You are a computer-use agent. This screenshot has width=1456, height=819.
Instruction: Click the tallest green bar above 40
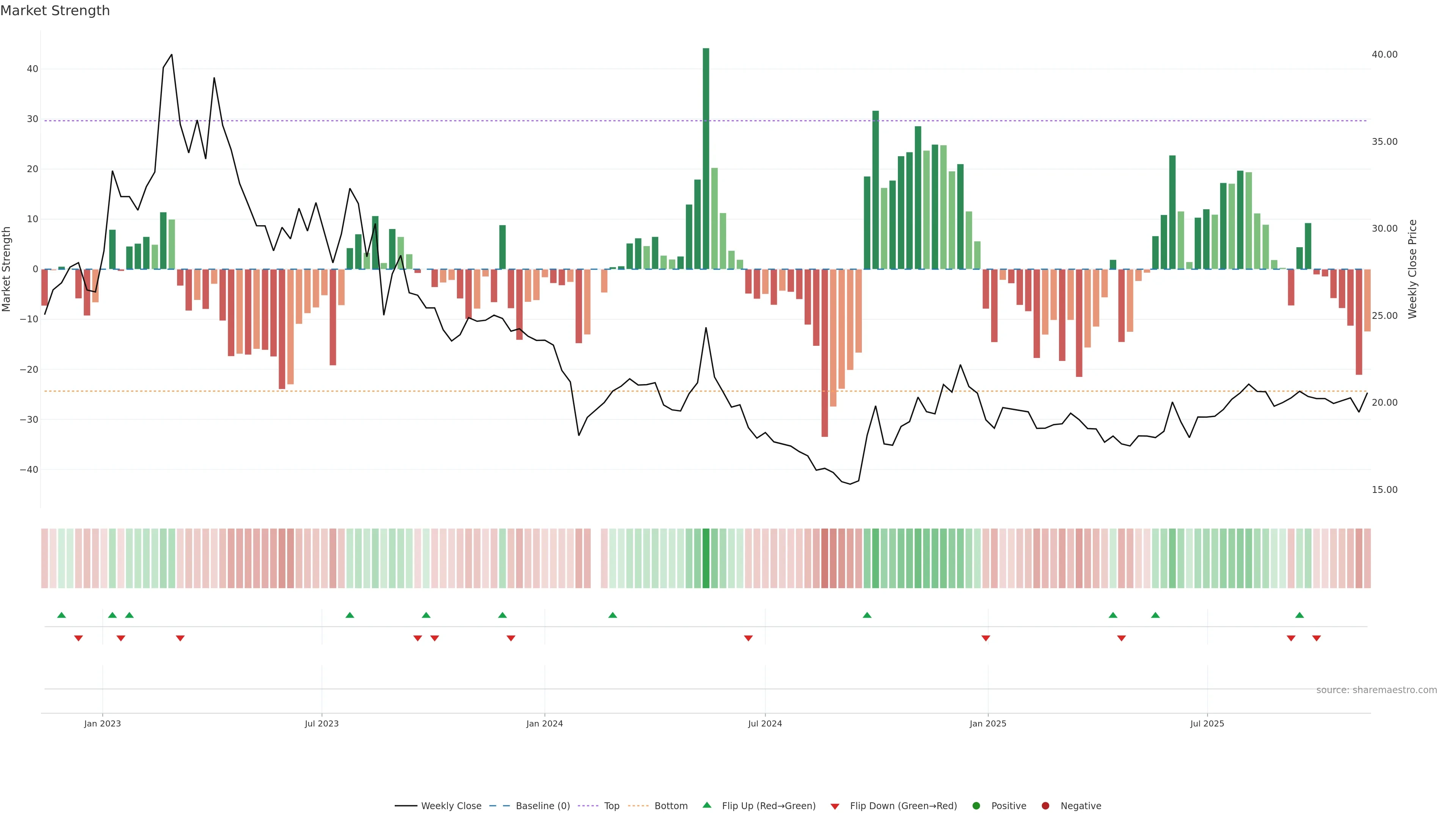[x=706, y=158]
